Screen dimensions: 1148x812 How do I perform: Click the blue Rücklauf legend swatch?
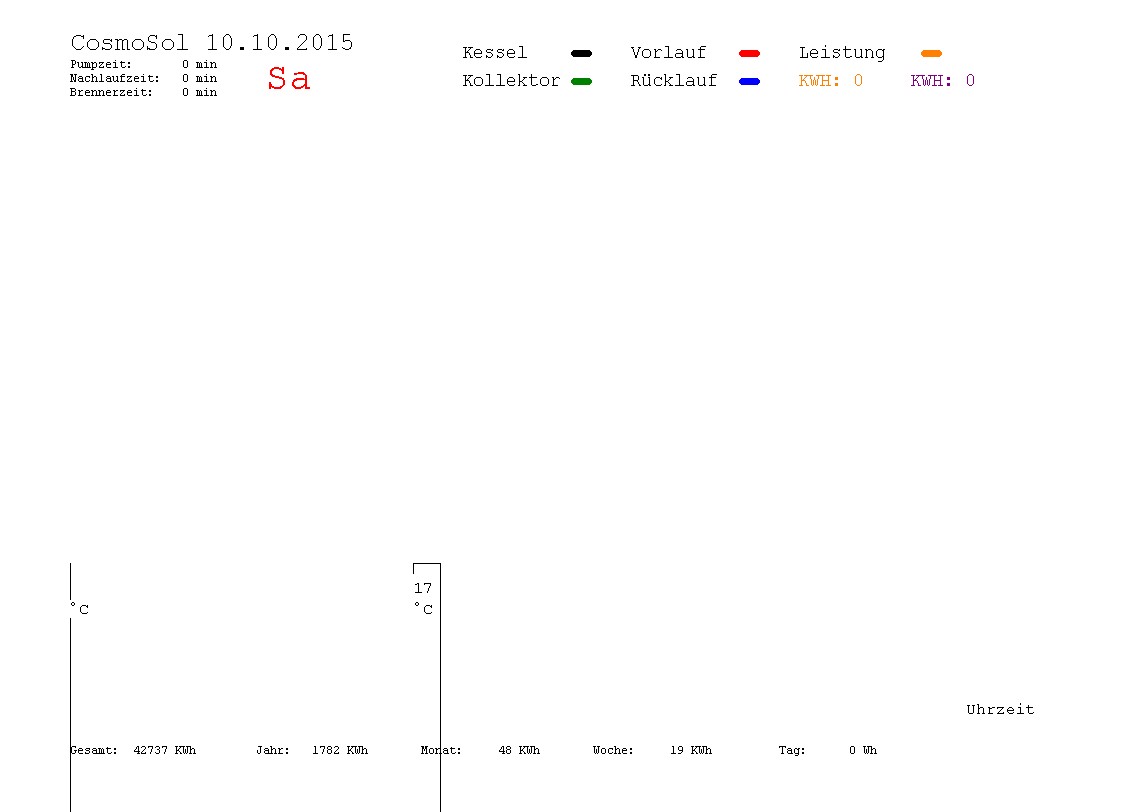coord(749,81)
